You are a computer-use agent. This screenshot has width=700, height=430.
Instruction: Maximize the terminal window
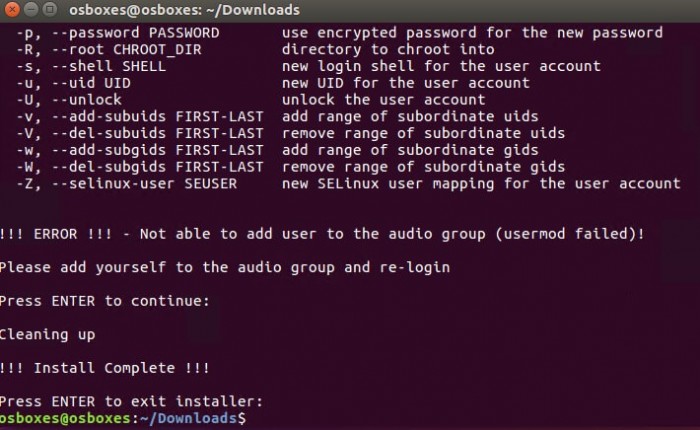[x=50, y=9]
